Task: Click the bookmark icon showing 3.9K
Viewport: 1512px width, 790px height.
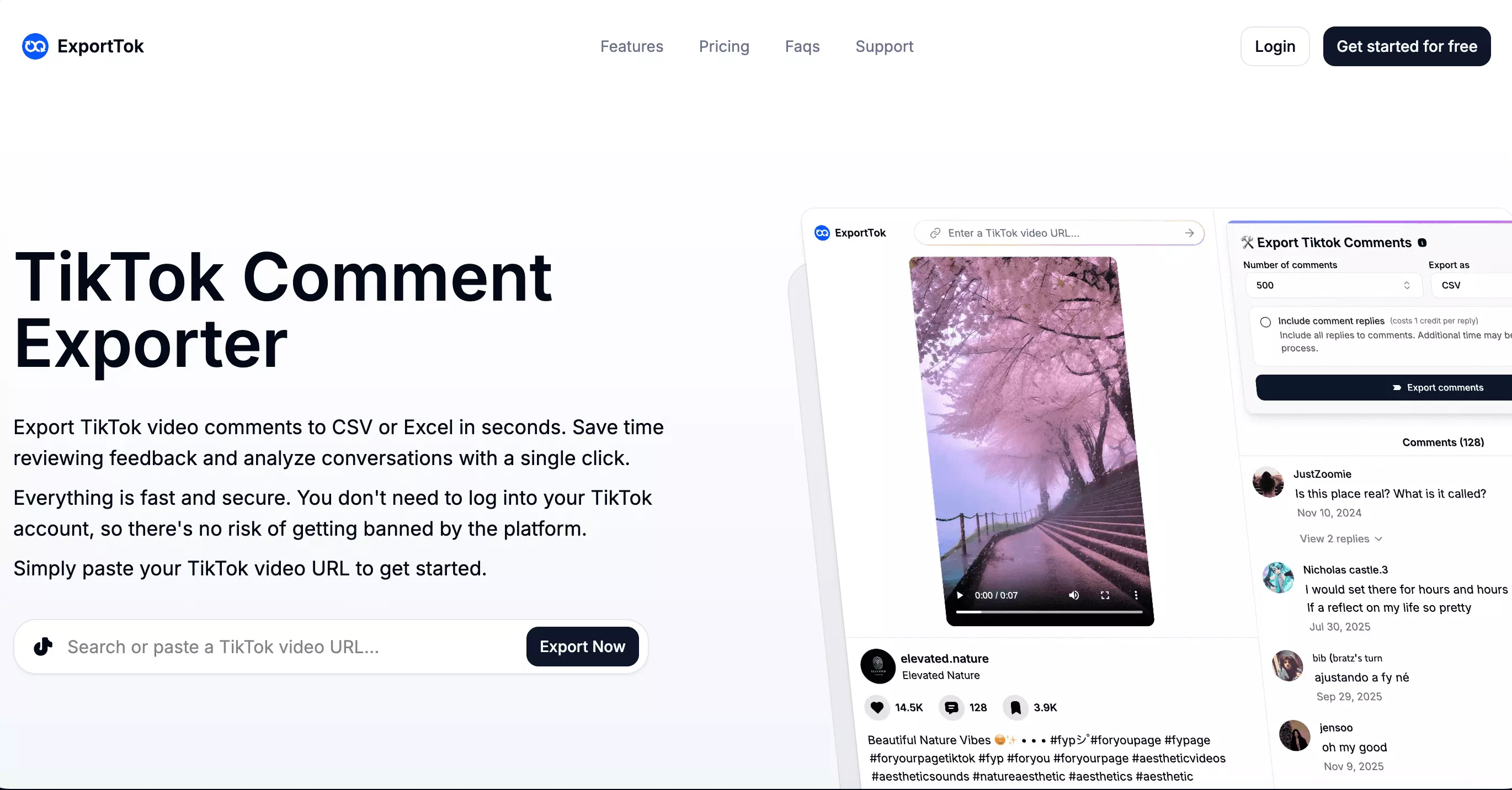Action: pyautogui.click(x=1015, y=707)
